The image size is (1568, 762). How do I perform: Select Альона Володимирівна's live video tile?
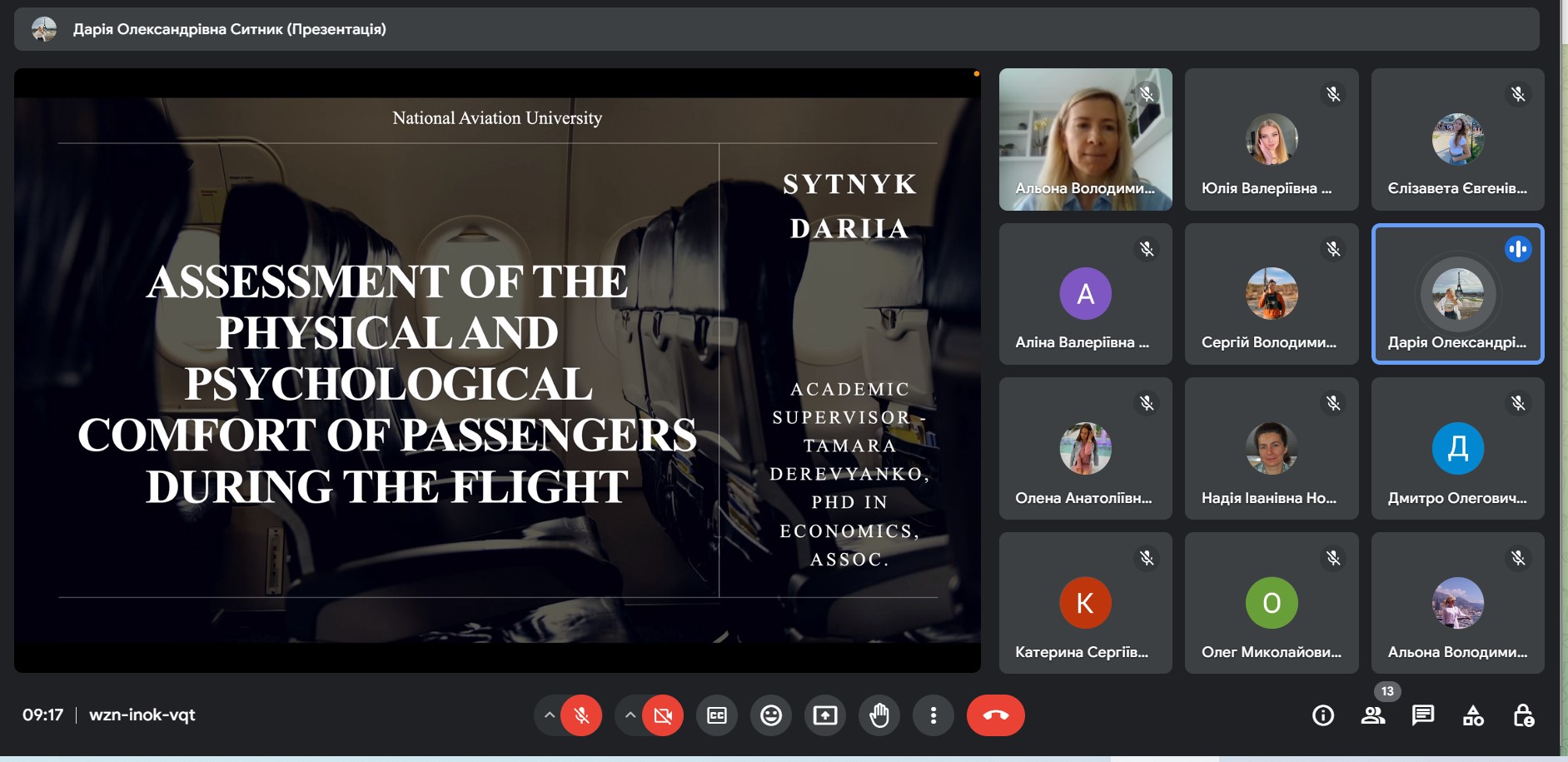tap(1085, 139)
